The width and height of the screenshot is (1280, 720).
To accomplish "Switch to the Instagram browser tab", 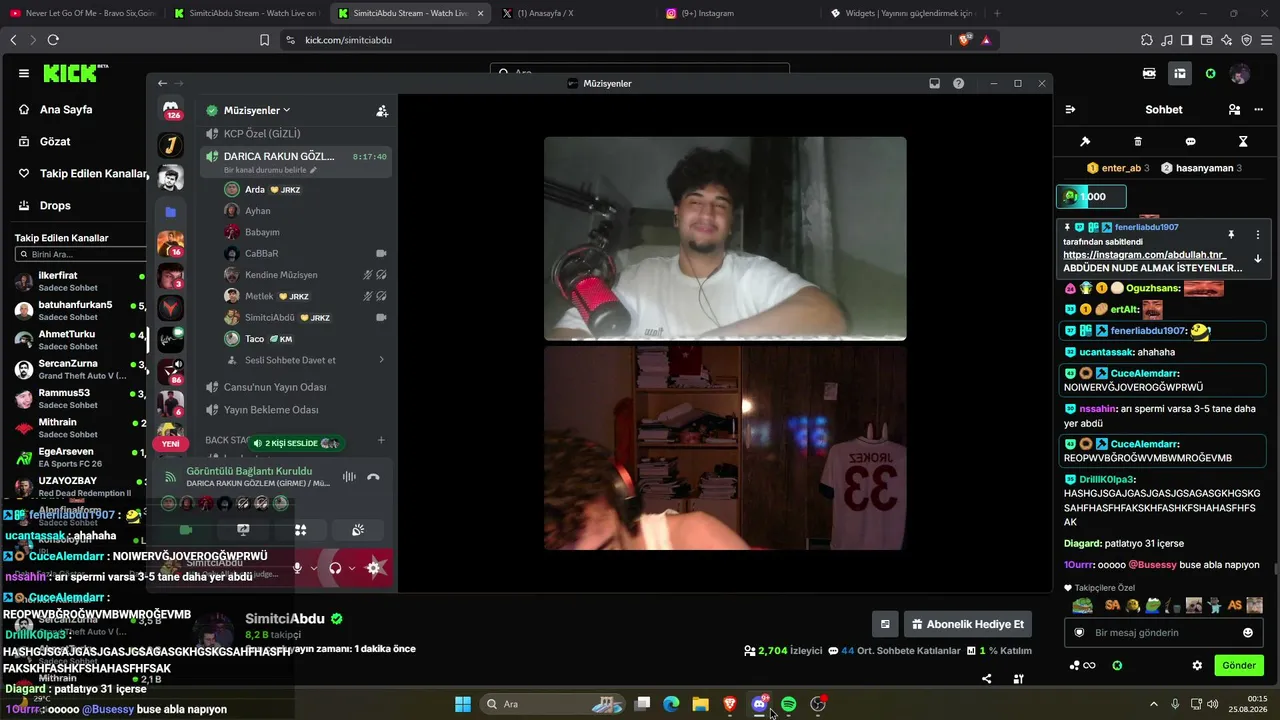I will (739, 13).
